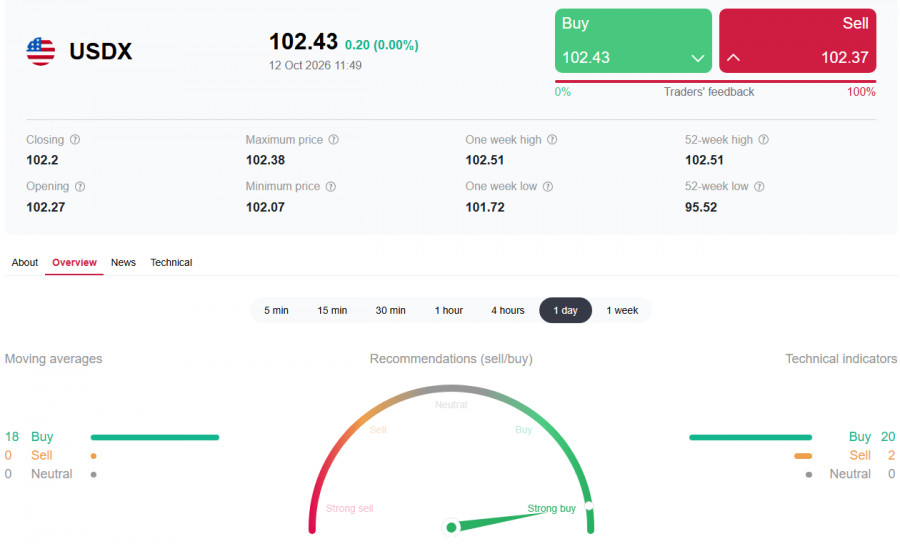Click the Sell button at 102.37
Image resolution: width=900 pixels, height=544 pixels.
797,41
